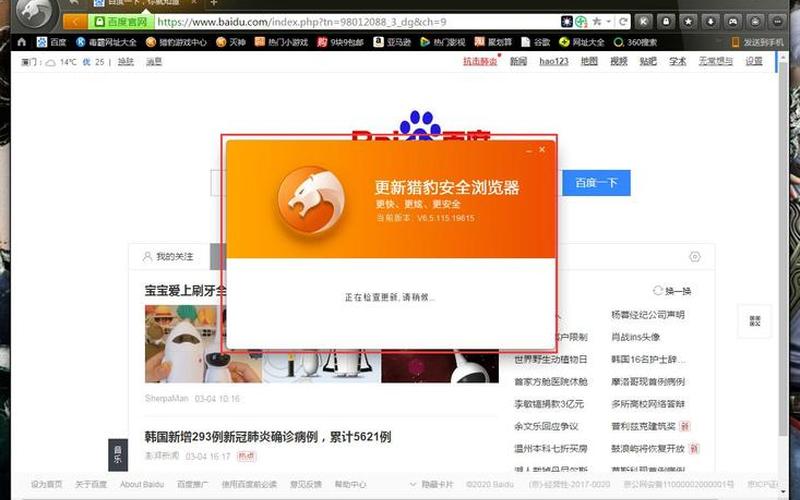
Task: Open hot search 杨幂经纪公司声明
Action: point(648,315)
